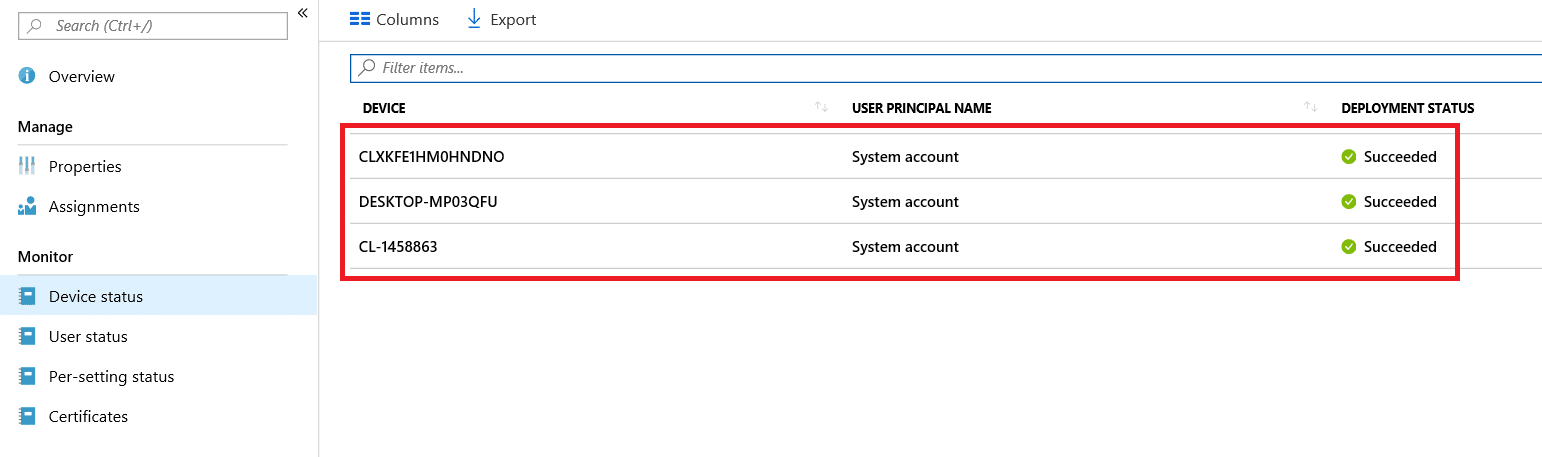Focus the Filter items field
1542x457 pixels.
(946, 68)
